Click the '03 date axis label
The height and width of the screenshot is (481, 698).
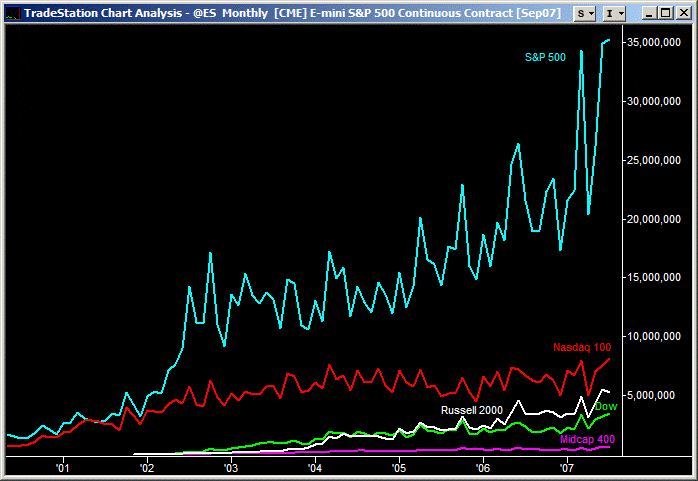[x=231, y=468]
